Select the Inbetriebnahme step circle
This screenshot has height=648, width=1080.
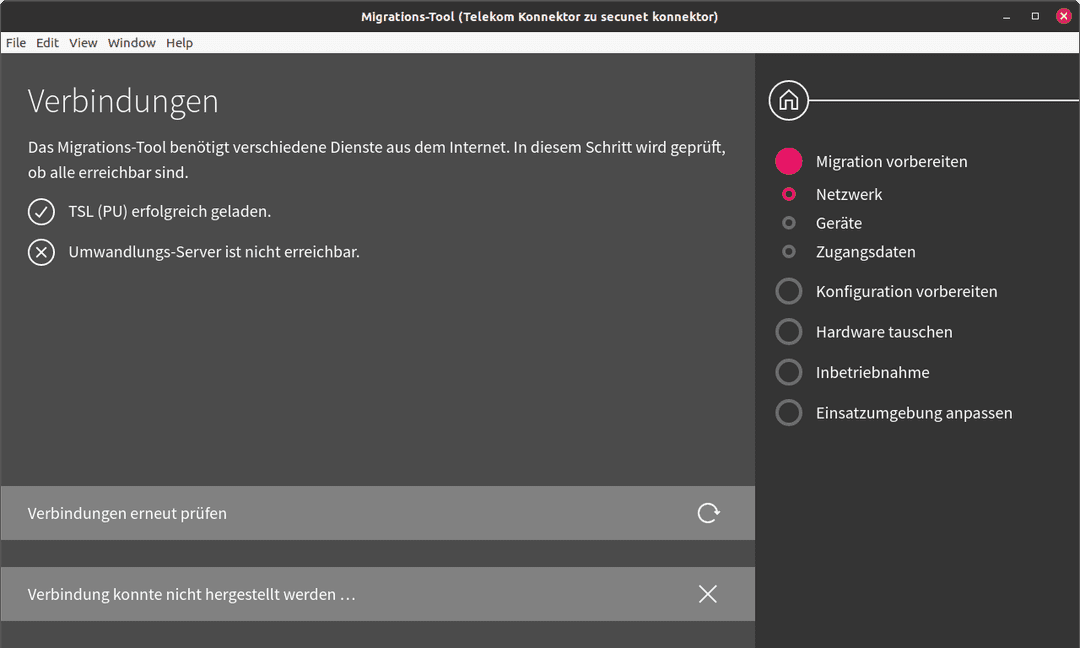(789, 373)
